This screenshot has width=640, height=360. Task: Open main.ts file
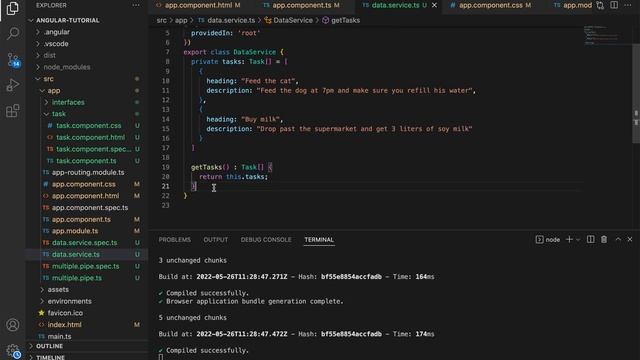[x=87, y=336]
